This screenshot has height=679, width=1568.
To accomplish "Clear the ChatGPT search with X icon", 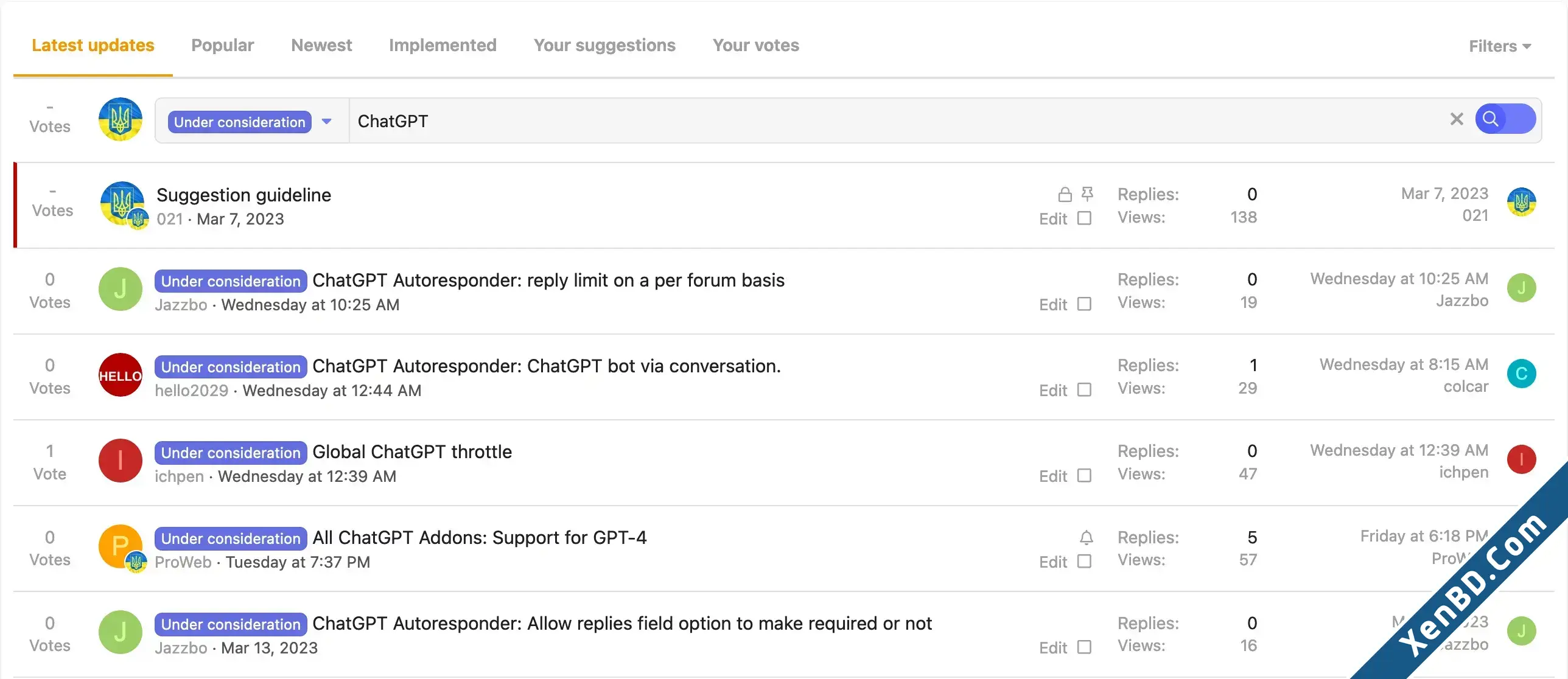I will [1456, 119].
